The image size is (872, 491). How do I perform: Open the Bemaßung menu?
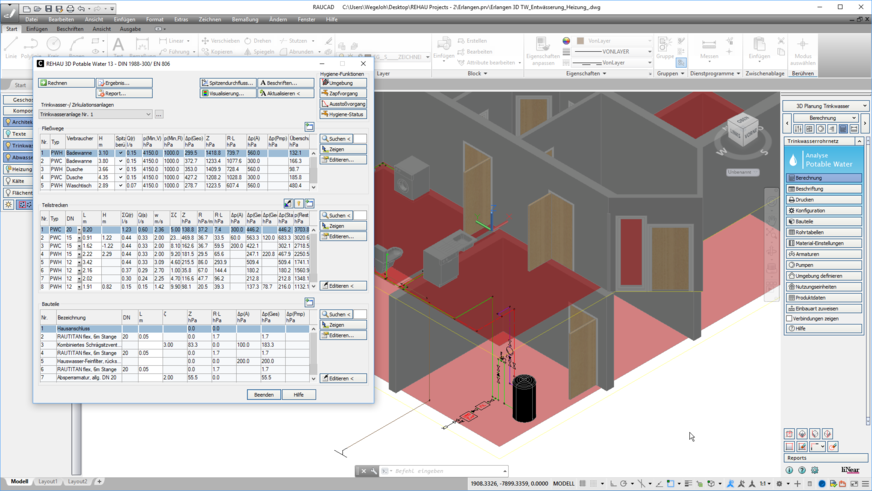pyautogui.click(x=245, y=19)
